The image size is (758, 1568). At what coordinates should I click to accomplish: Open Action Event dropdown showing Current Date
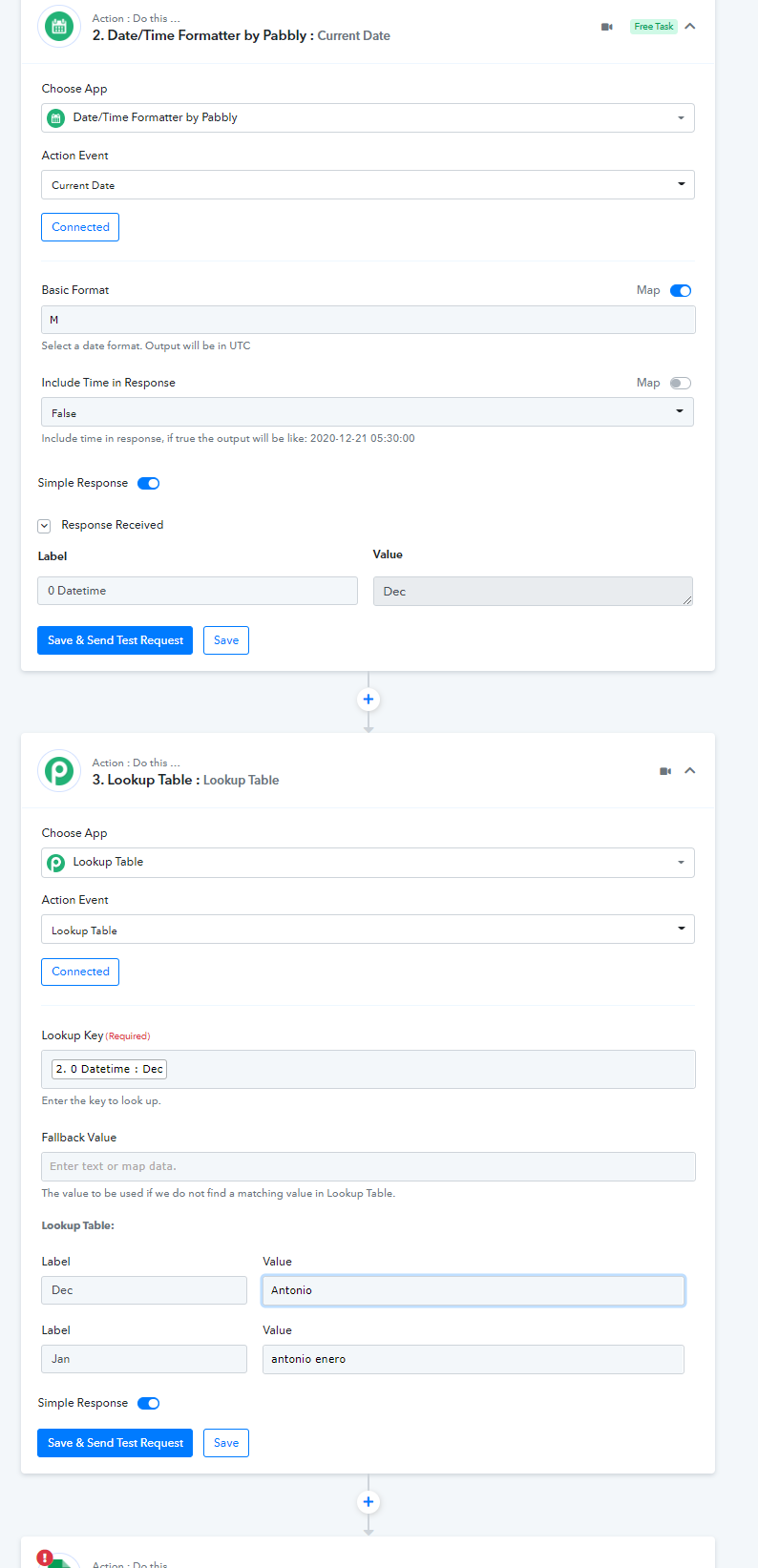(368, 184)
